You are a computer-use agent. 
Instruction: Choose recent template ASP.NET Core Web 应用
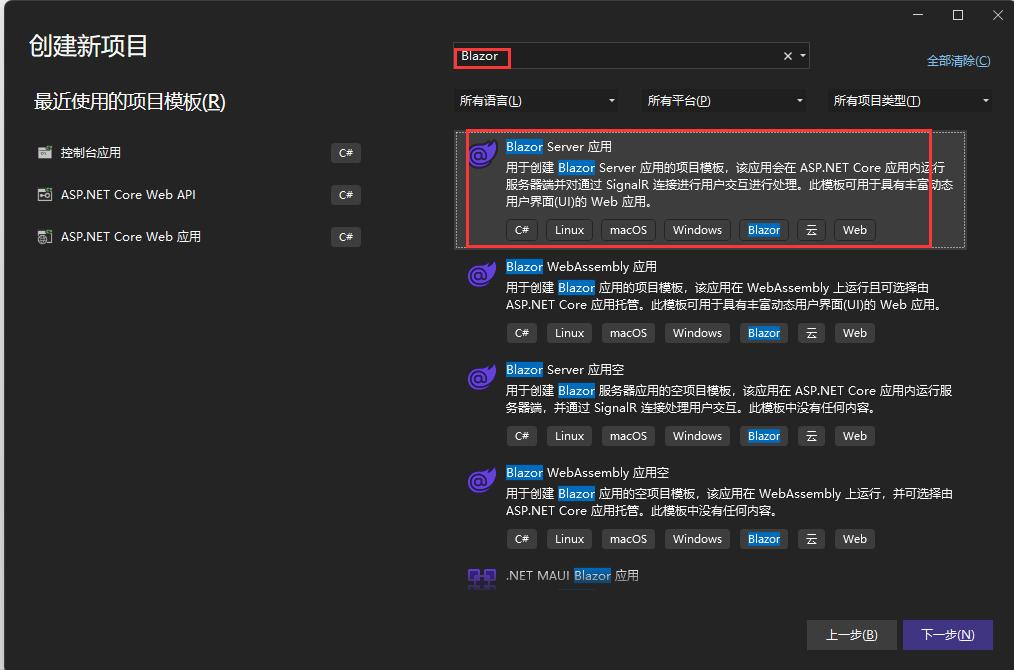point(131,237)
